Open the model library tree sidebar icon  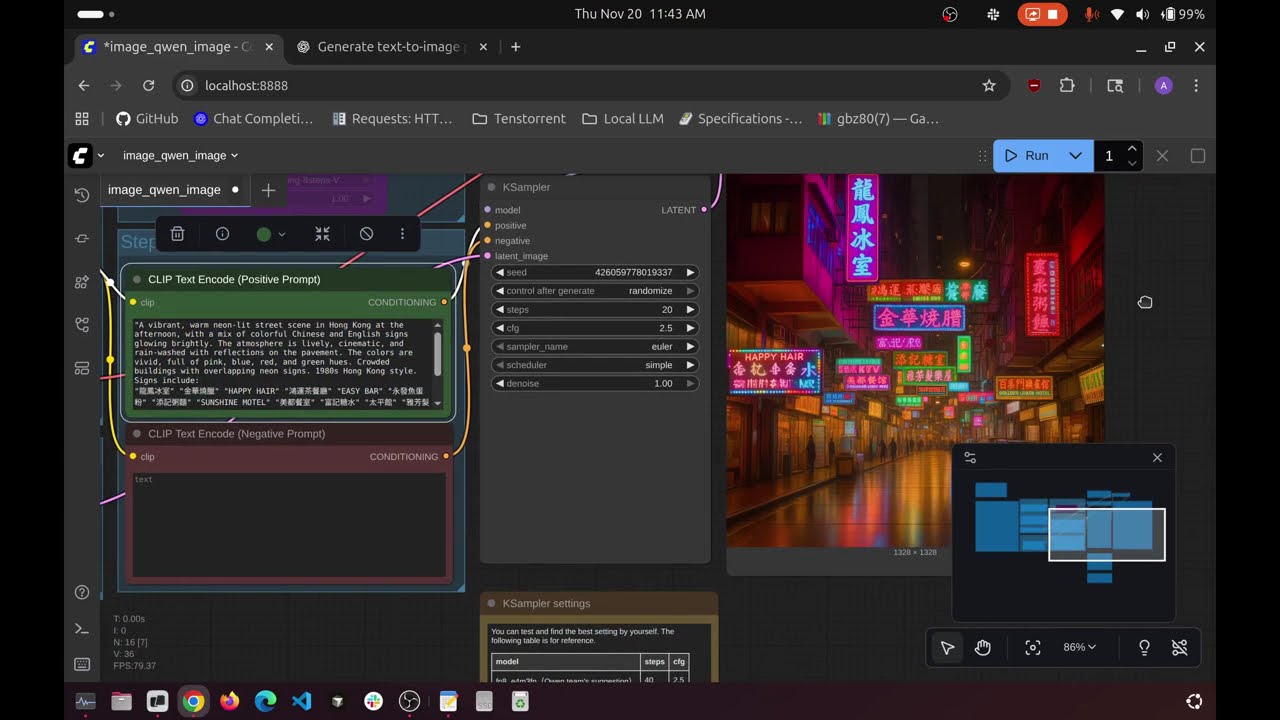pyautogui.click(x=82, y=325)
